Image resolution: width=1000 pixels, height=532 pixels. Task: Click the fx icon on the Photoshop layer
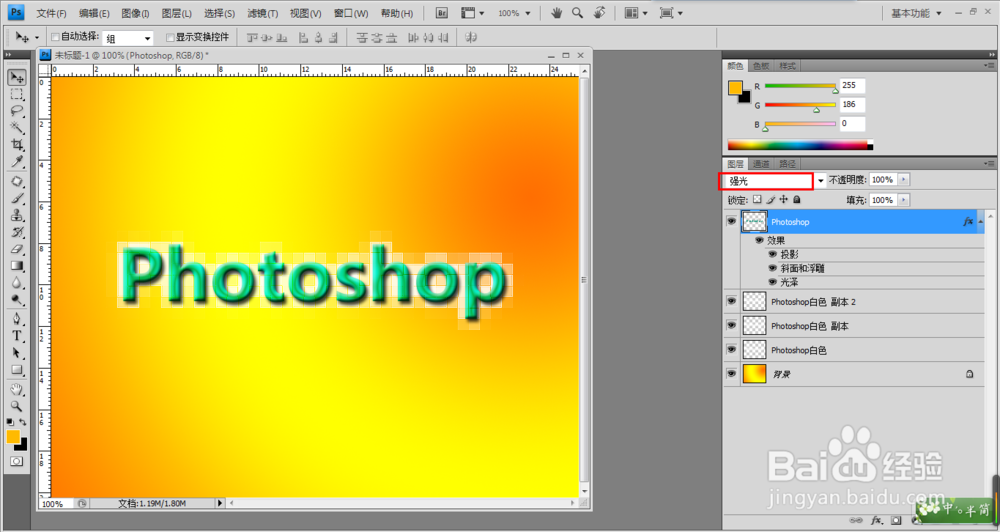point(968,221)
